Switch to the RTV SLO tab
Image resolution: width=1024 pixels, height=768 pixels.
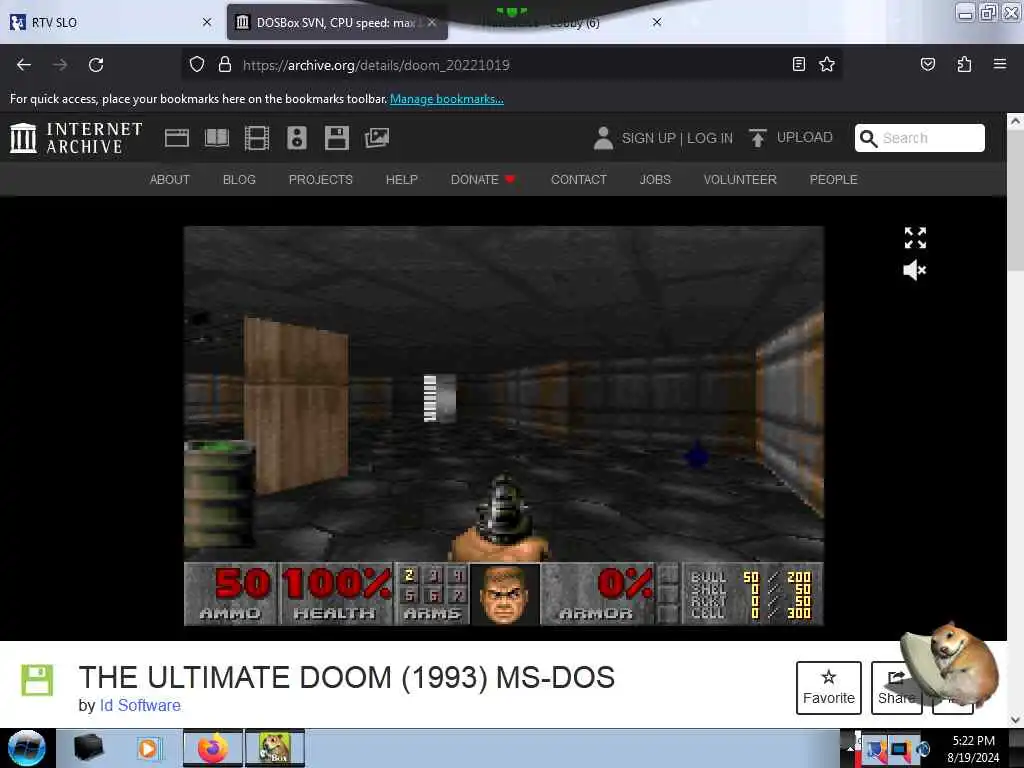111,22
